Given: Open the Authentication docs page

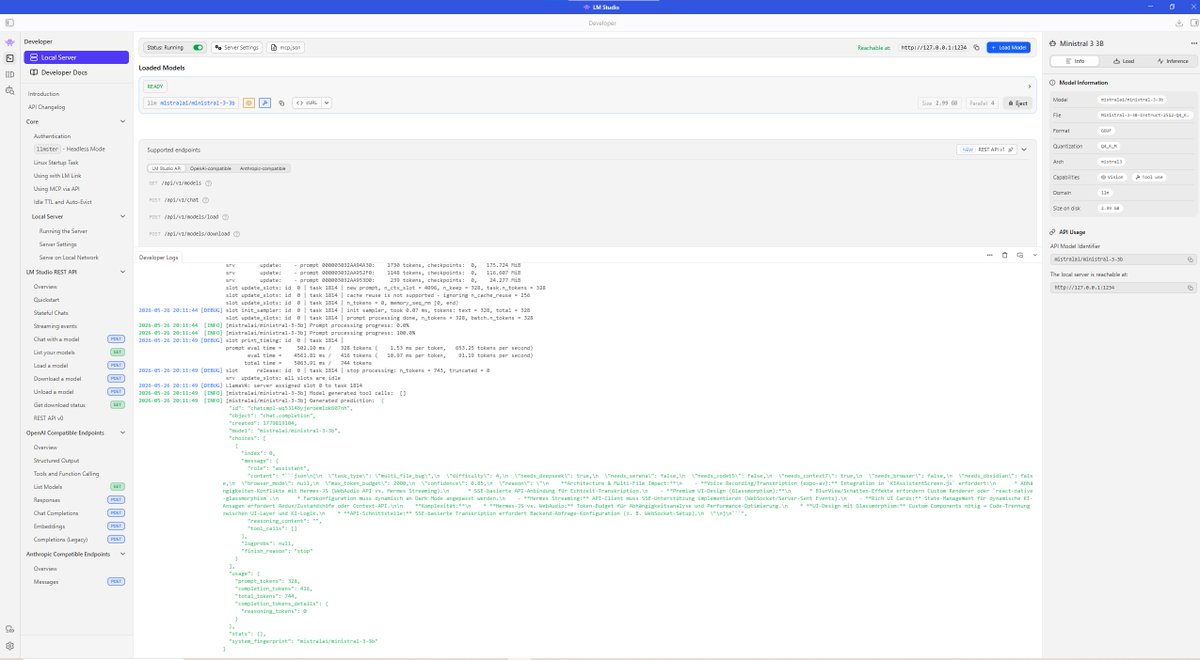Looking at the screenshot, I should [x=52, y=136].
